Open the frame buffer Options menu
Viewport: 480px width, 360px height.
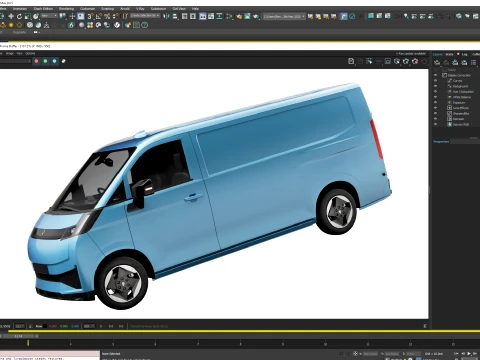tap(30, 53)
